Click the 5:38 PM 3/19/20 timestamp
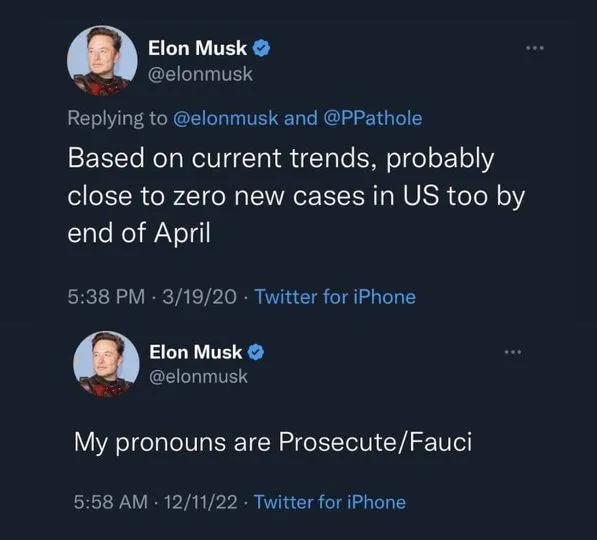 (x=152, y=297)
